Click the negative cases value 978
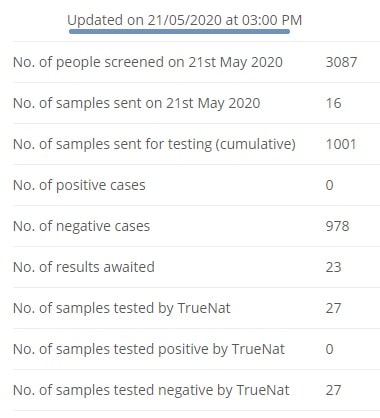Image resolution: width=380 pixels, height=418 pixels. [x=337, y=226]
